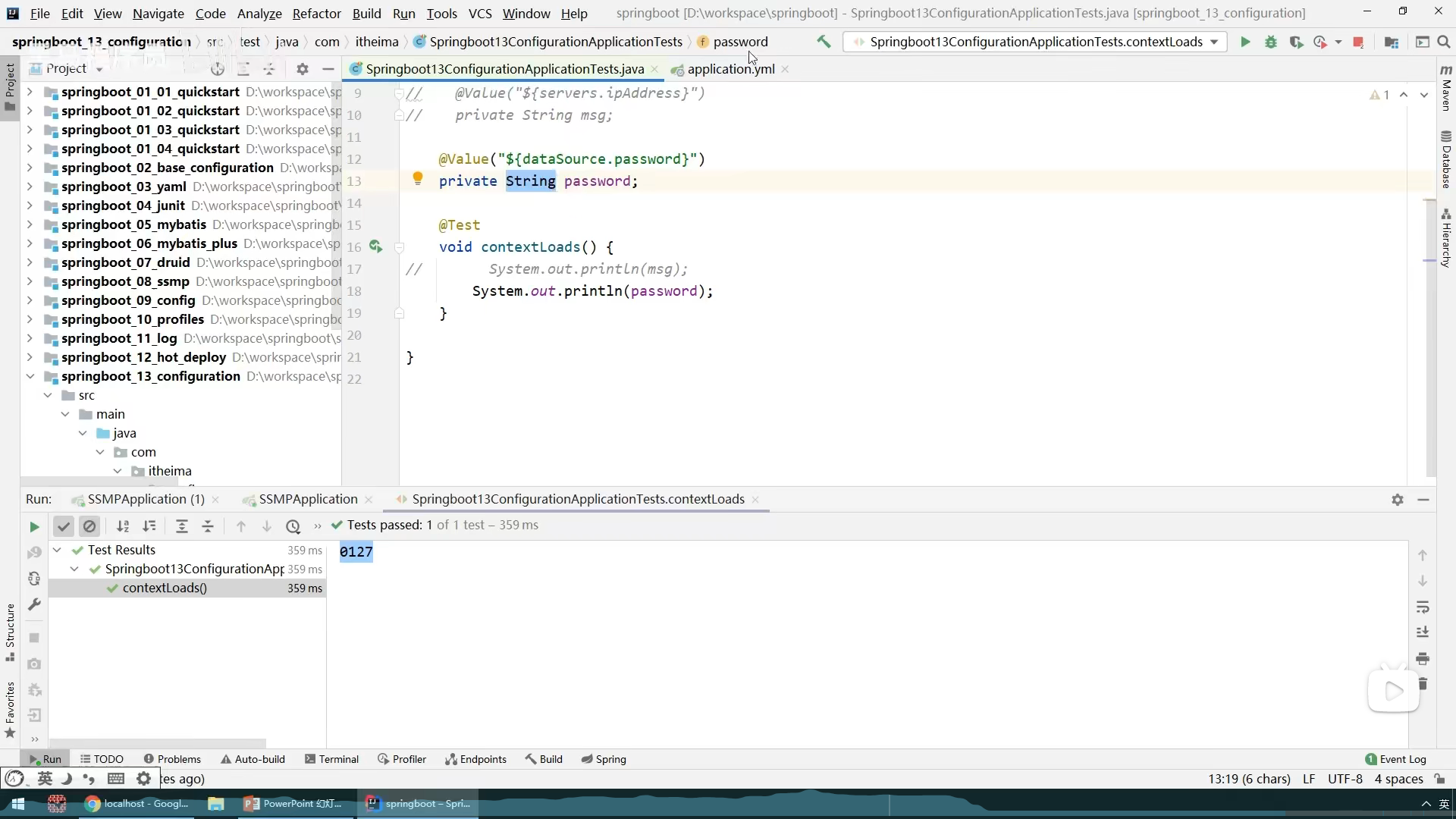Click the Rerun button in Run panel
Image resolution: width=1456 pixels, height=819 pixels.
point(34,526)
